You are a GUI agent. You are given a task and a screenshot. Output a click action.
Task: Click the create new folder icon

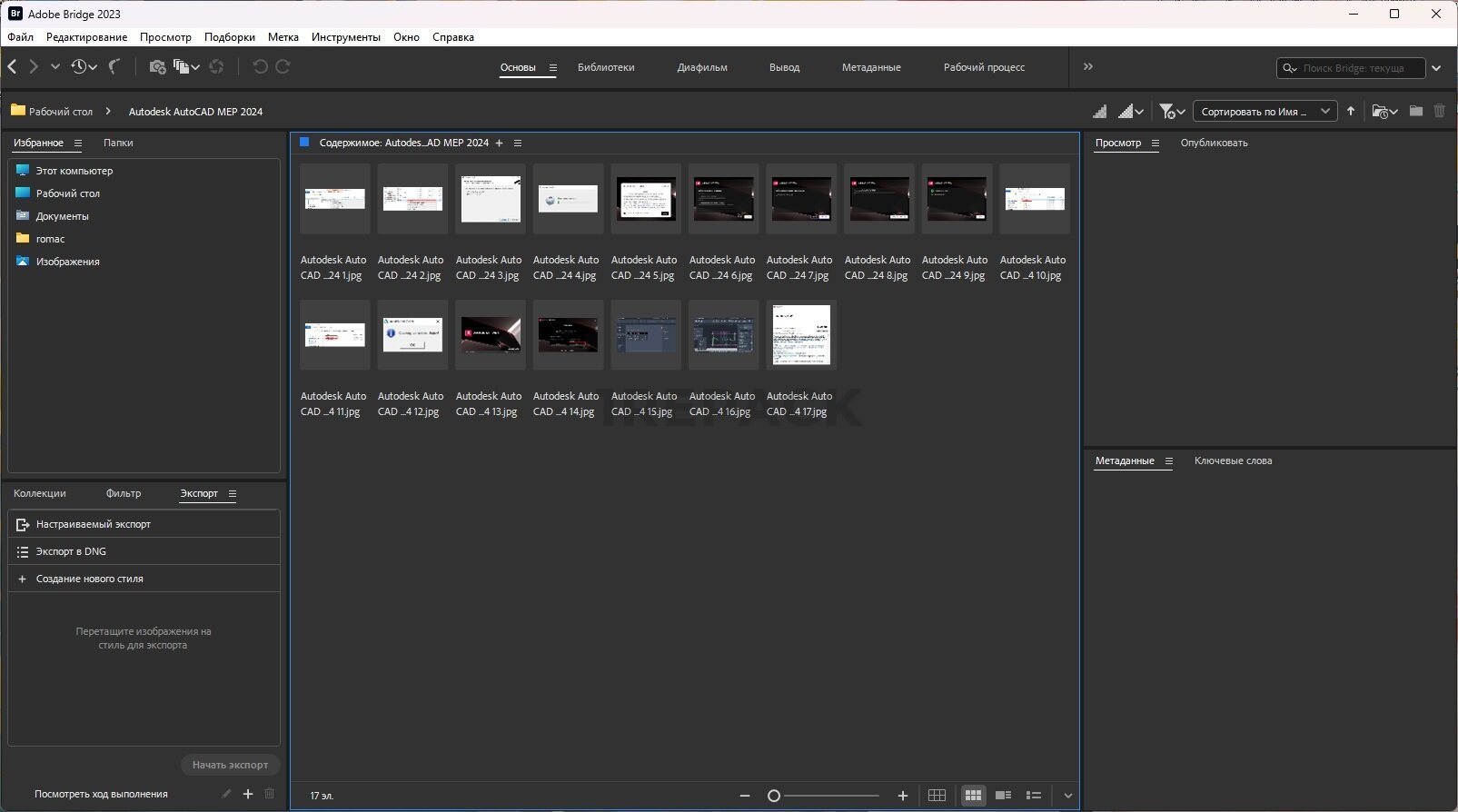[x=1415, y=111]
